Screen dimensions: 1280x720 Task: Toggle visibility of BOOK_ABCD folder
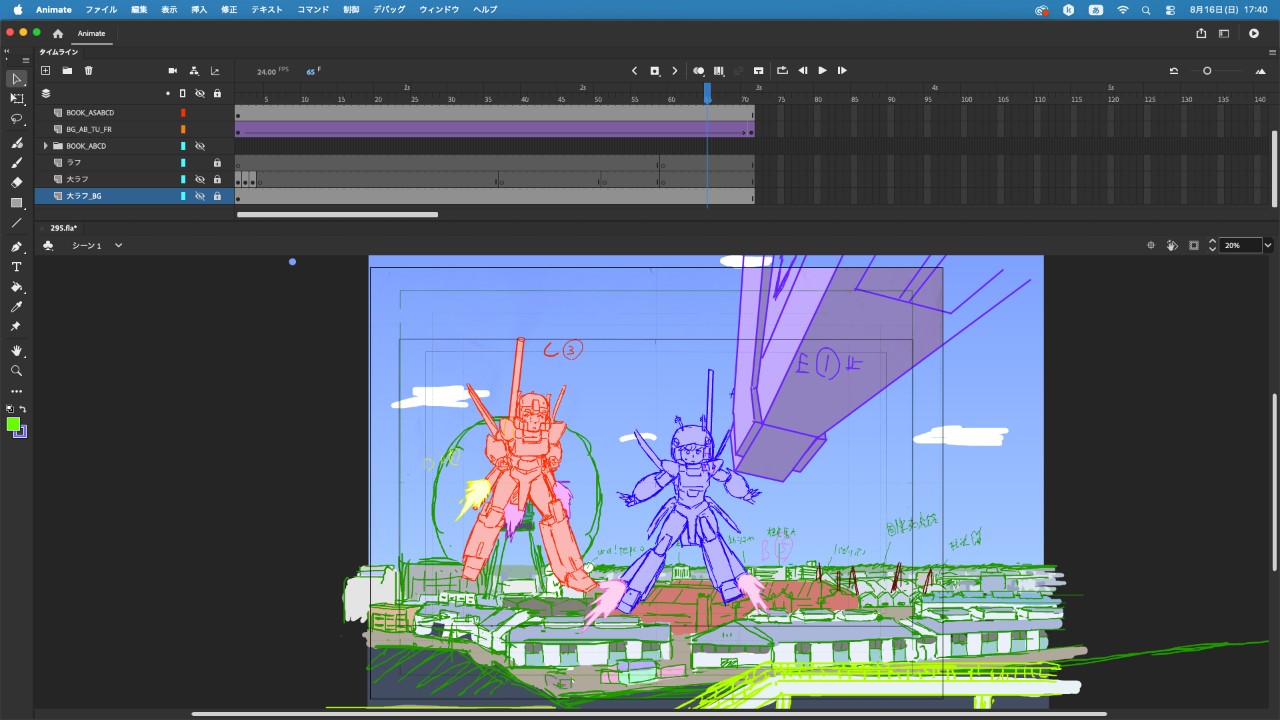[200, 146]
